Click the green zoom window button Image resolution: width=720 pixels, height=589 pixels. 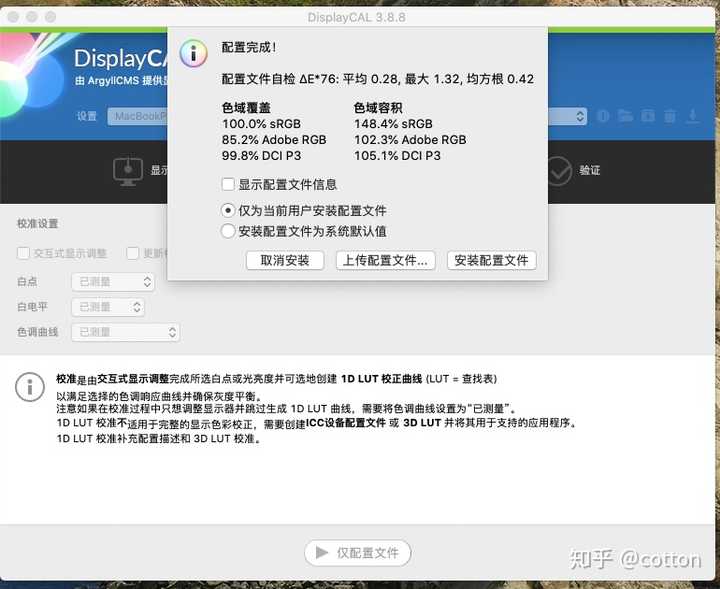click(x=51, y=17)
